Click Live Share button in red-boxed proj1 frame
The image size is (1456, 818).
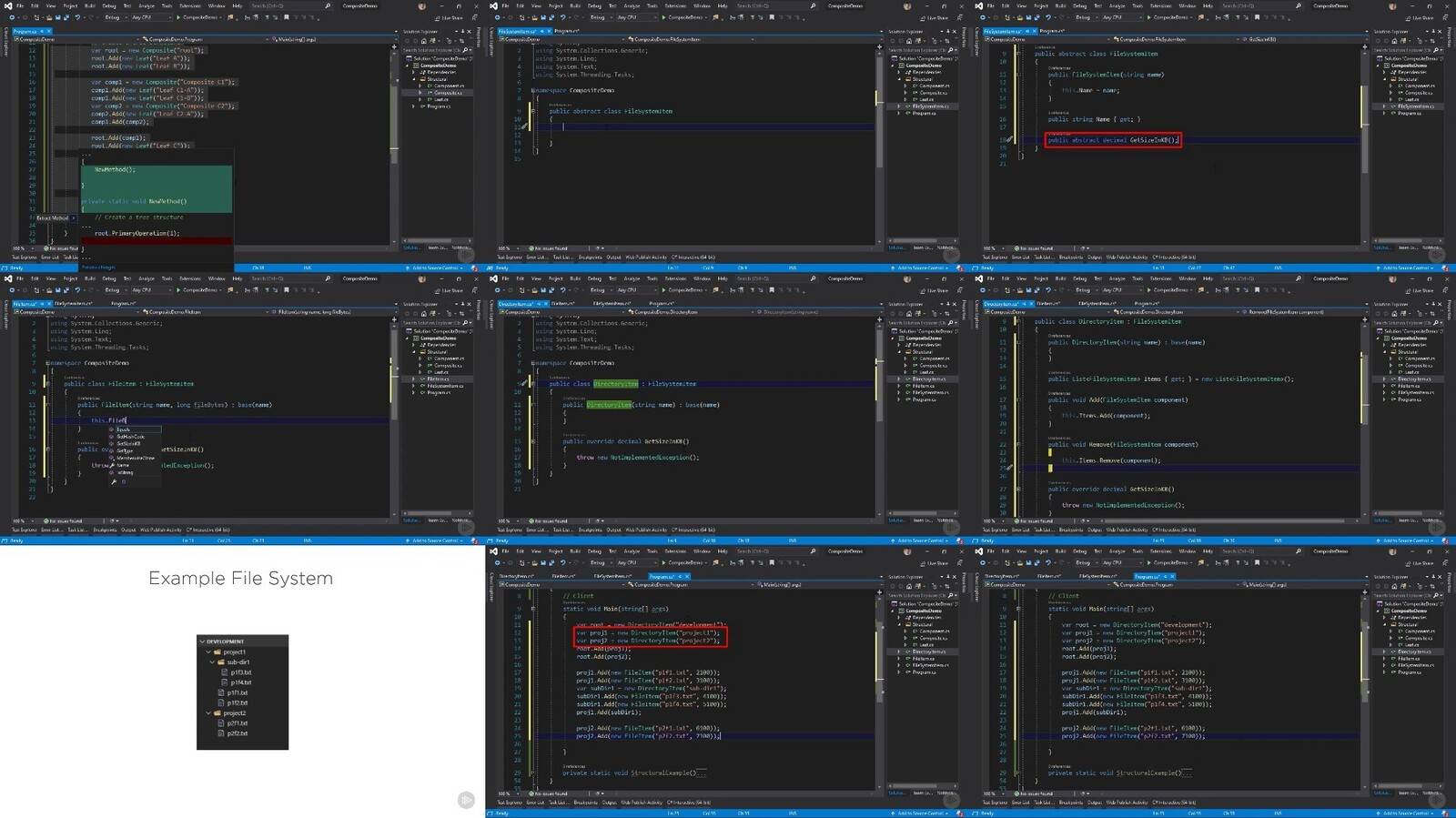(934, 564)
